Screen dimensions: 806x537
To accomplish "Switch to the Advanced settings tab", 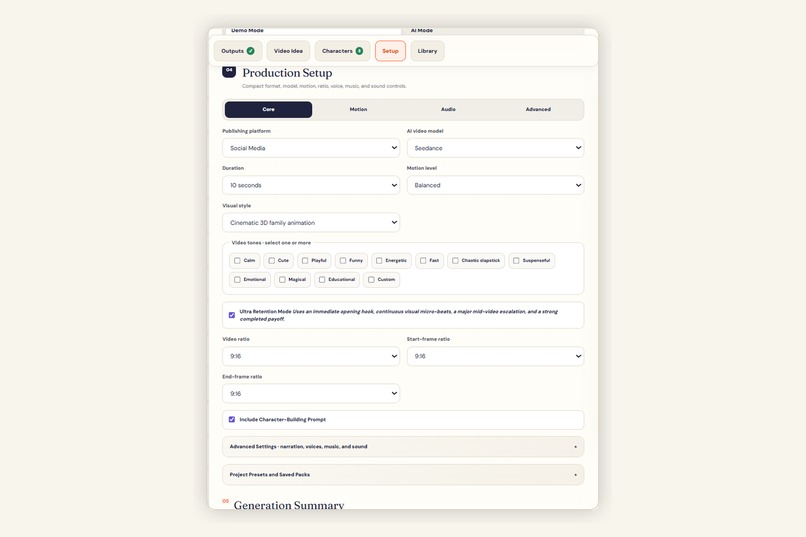I will click(x=538, y=109).
